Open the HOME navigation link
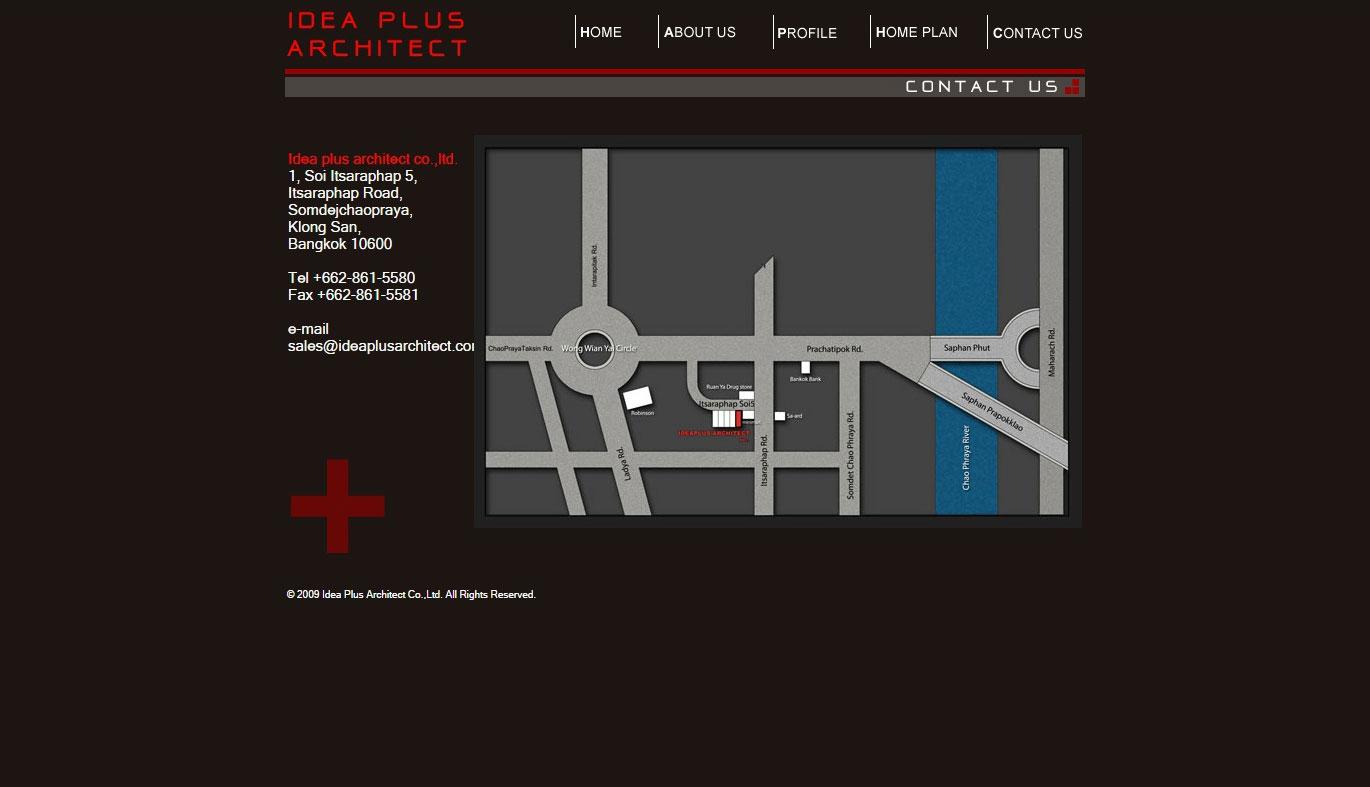Screen dimensions: 1370x787 coord(601,32)
